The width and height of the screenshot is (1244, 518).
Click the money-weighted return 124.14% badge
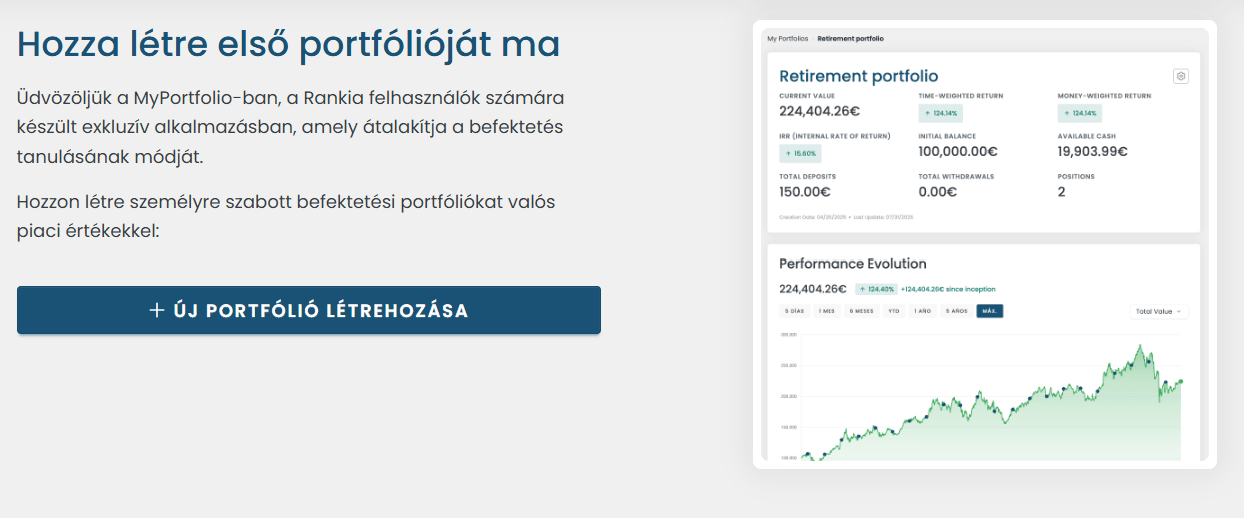(x=1079, y=113)
